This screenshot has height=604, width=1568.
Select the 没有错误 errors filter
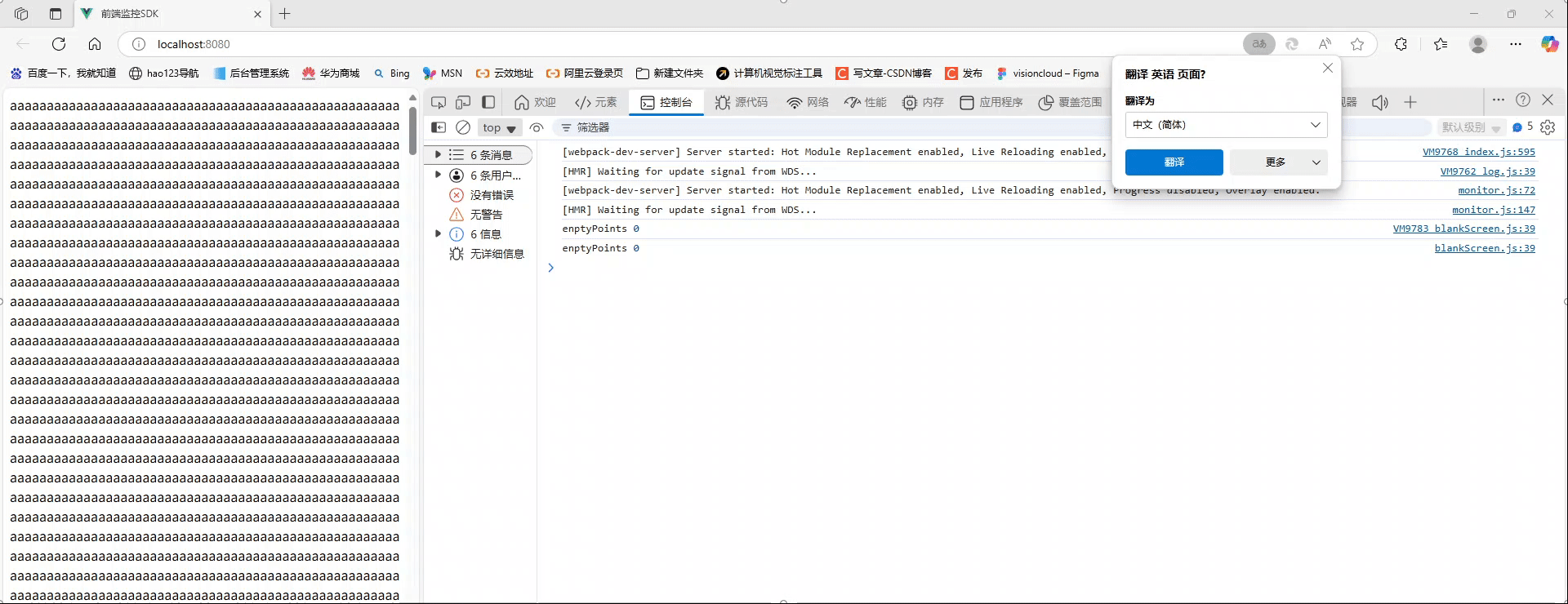(x=481, y=194)
